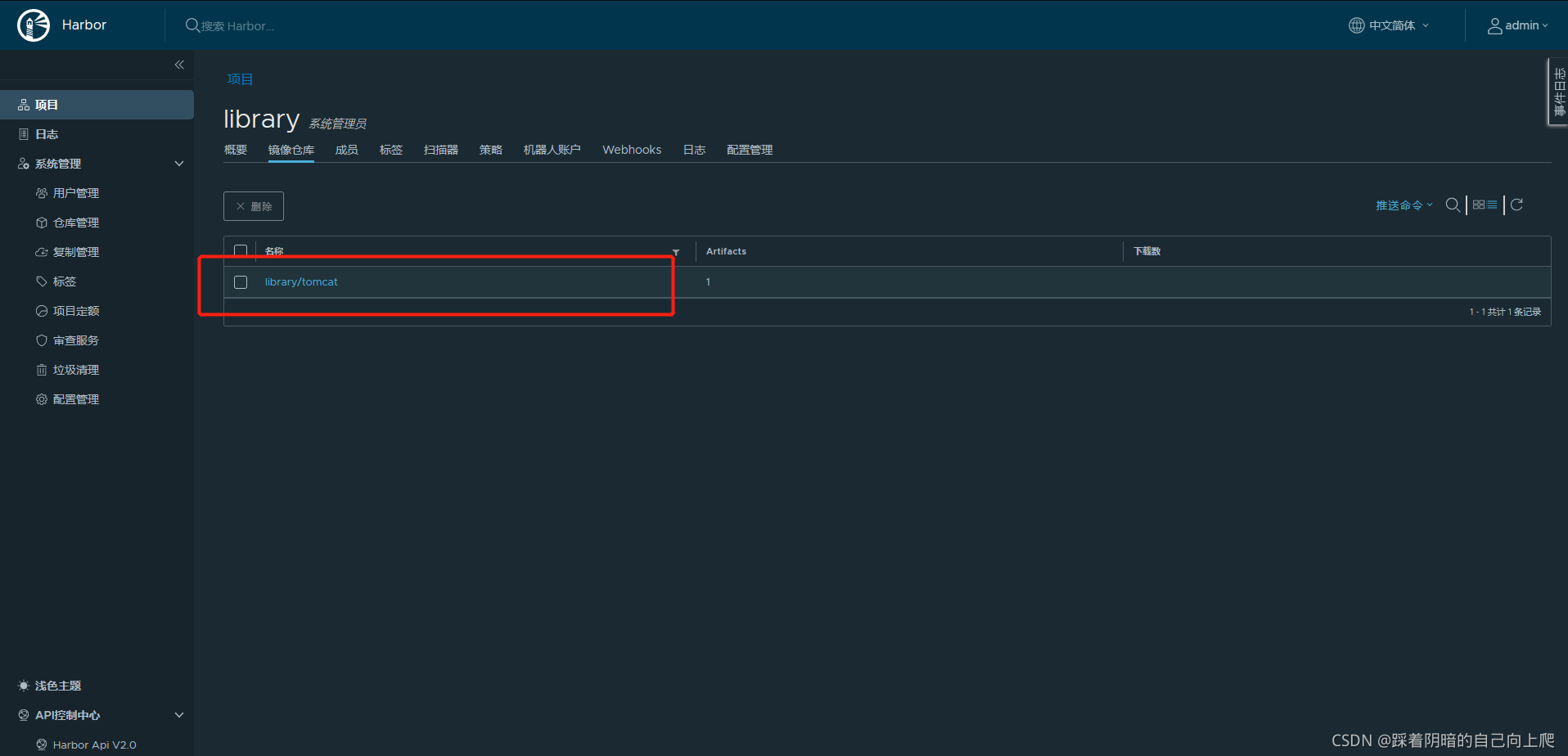Click the Harbor Api V2.0 icon
1568x756 pixels.
(42, 745)
